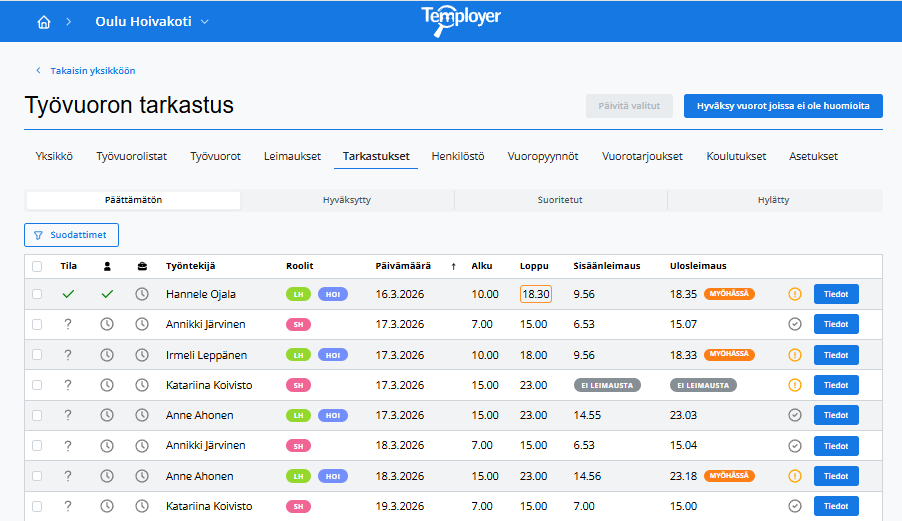Open Tiedot for Katariina Koivisto 17.3.2026
Image resolution: width=902 pixels, height=521 pixels.
[x=836, y=385]
